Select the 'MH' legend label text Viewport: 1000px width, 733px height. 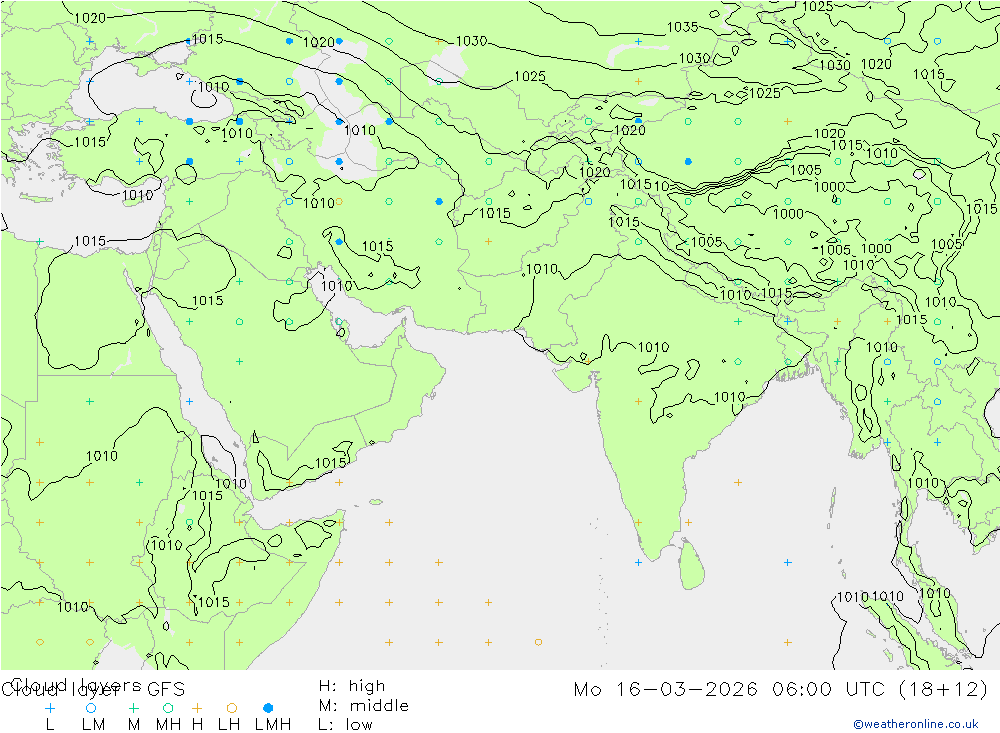pos(168,725)
